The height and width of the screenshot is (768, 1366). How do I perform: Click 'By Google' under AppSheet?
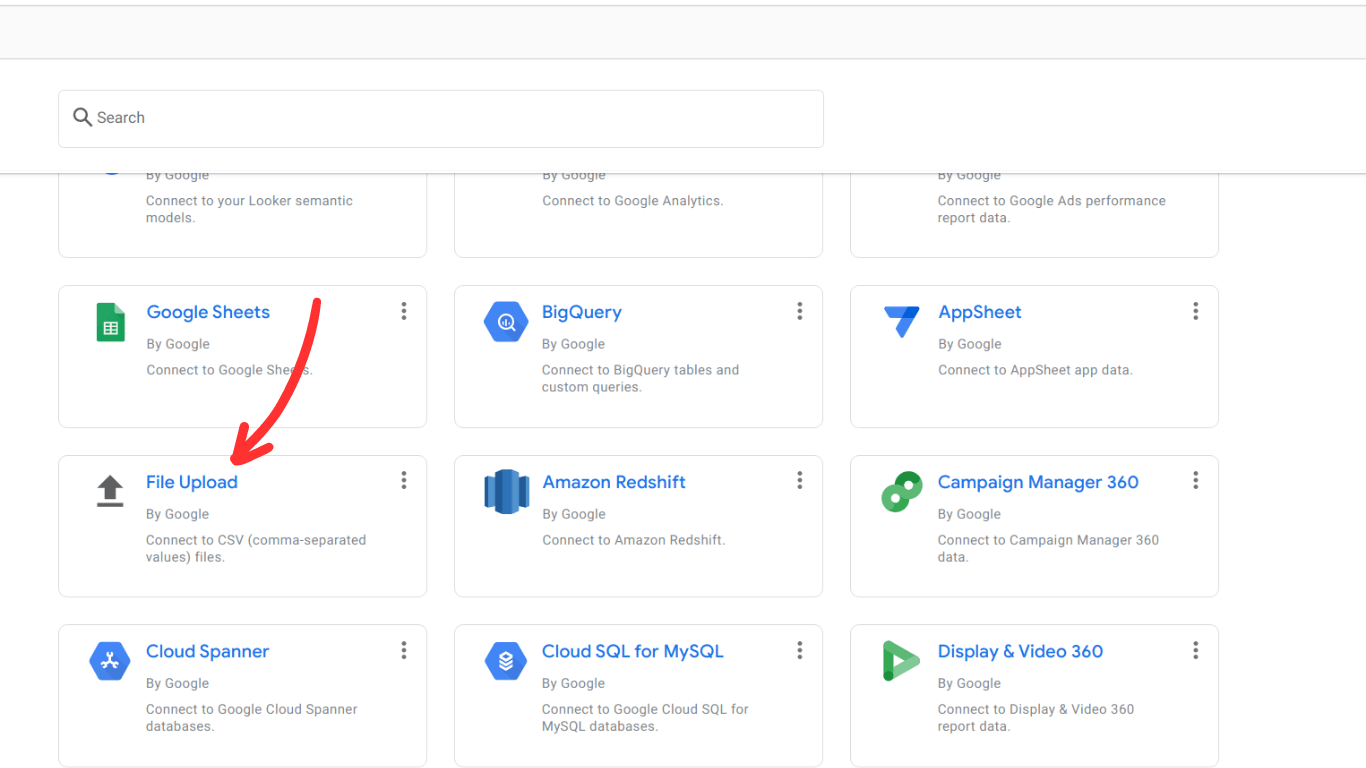click(970, 344)
